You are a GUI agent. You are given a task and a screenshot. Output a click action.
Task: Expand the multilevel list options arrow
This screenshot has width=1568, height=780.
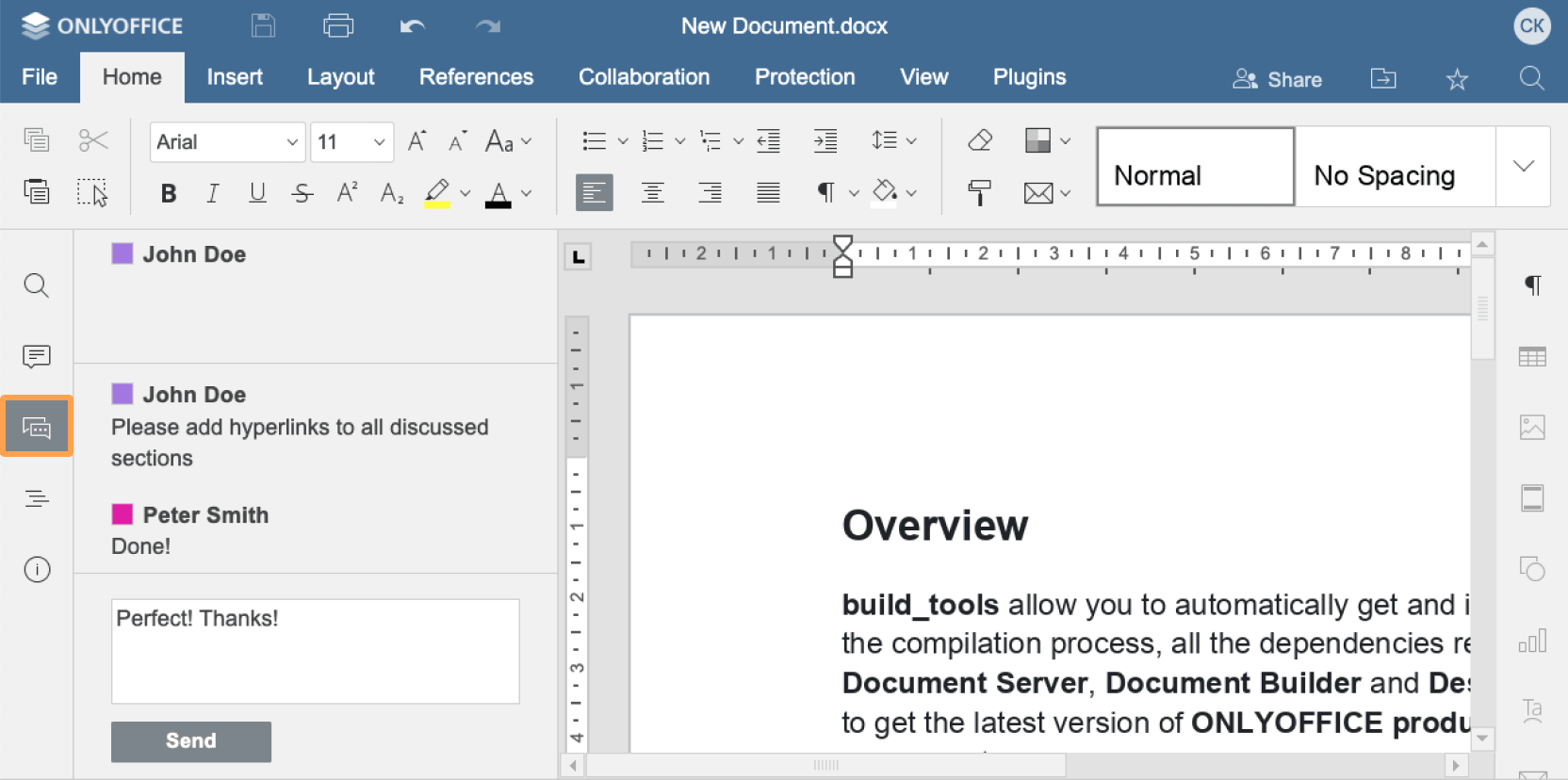pos(739,141)
